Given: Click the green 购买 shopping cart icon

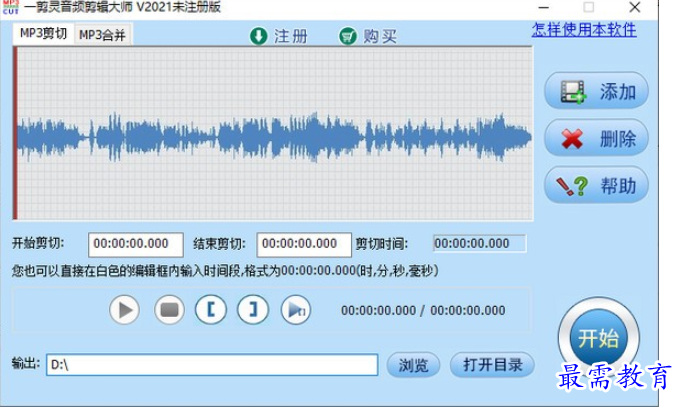Looking at the screenshot, I should coord(347,36).
